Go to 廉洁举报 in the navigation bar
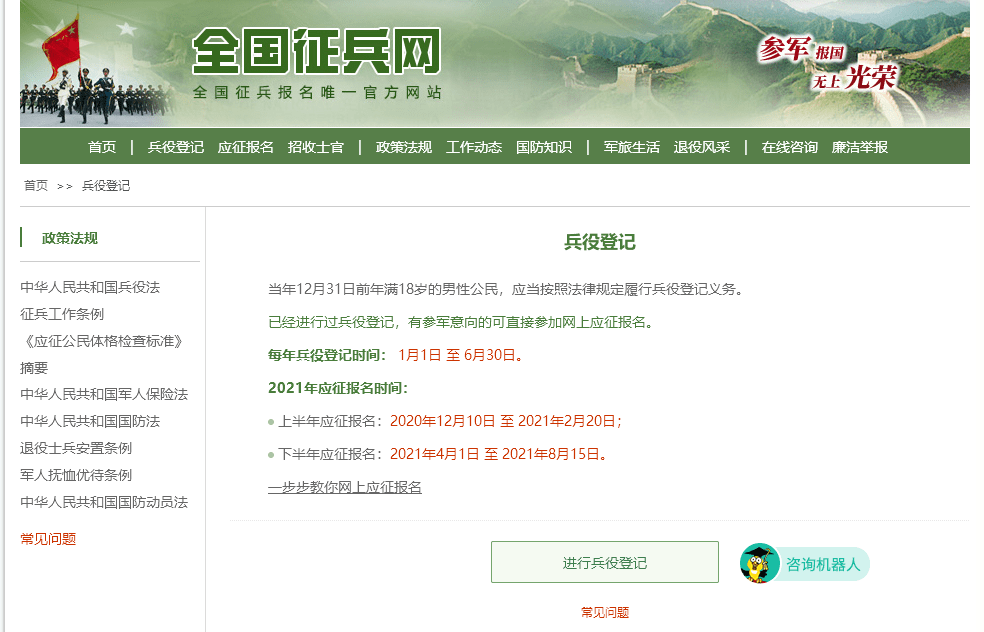Image resolution: width=984 pixels, height=632 pixels. coord(860,147)
